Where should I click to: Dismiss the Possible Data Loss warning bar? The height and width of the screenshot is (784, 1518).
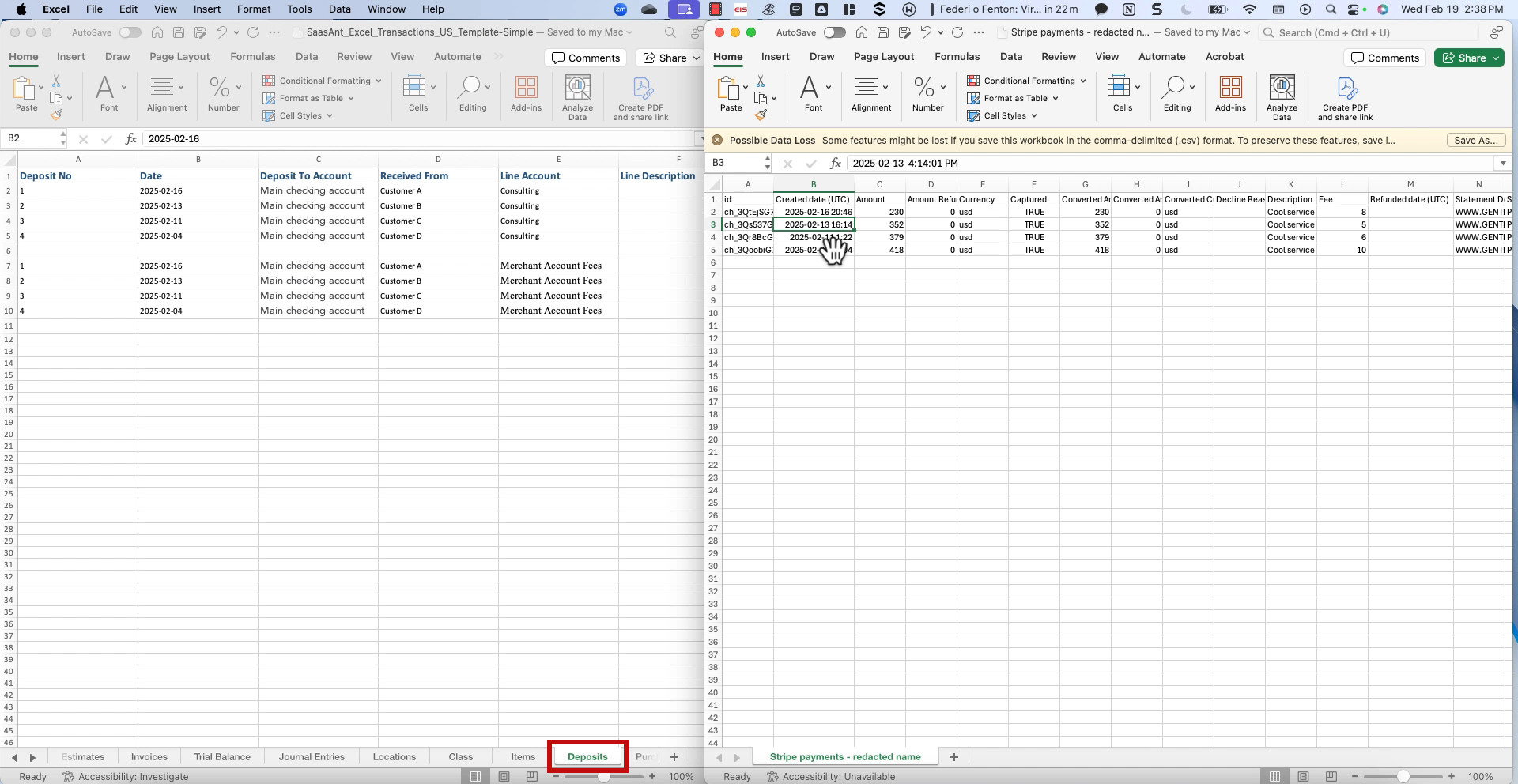click(717, 140)
